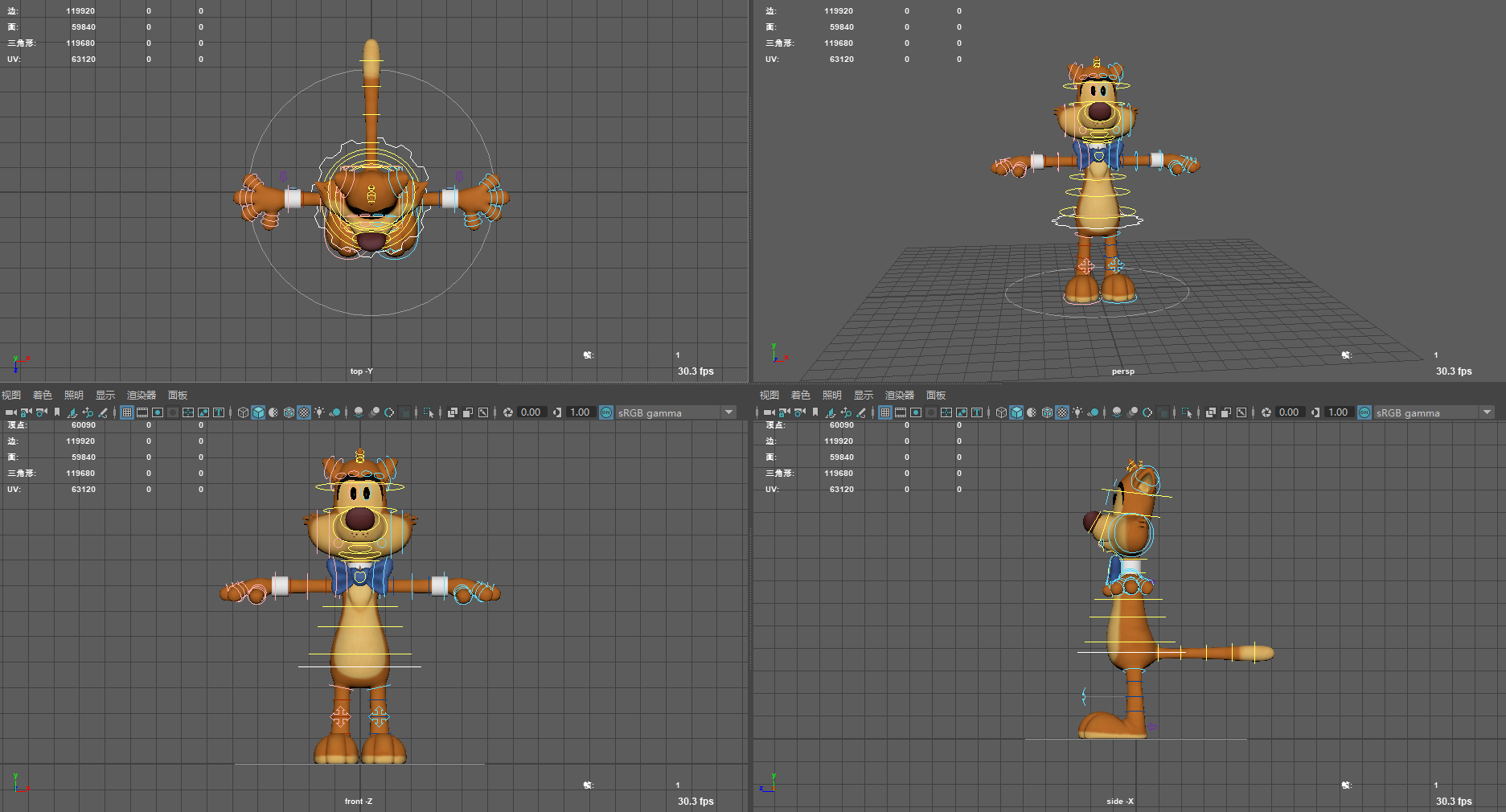Screen dimensions: 1506x812
Task: Click the Select Camera icon in front viewport
Action: pos(10,412)
